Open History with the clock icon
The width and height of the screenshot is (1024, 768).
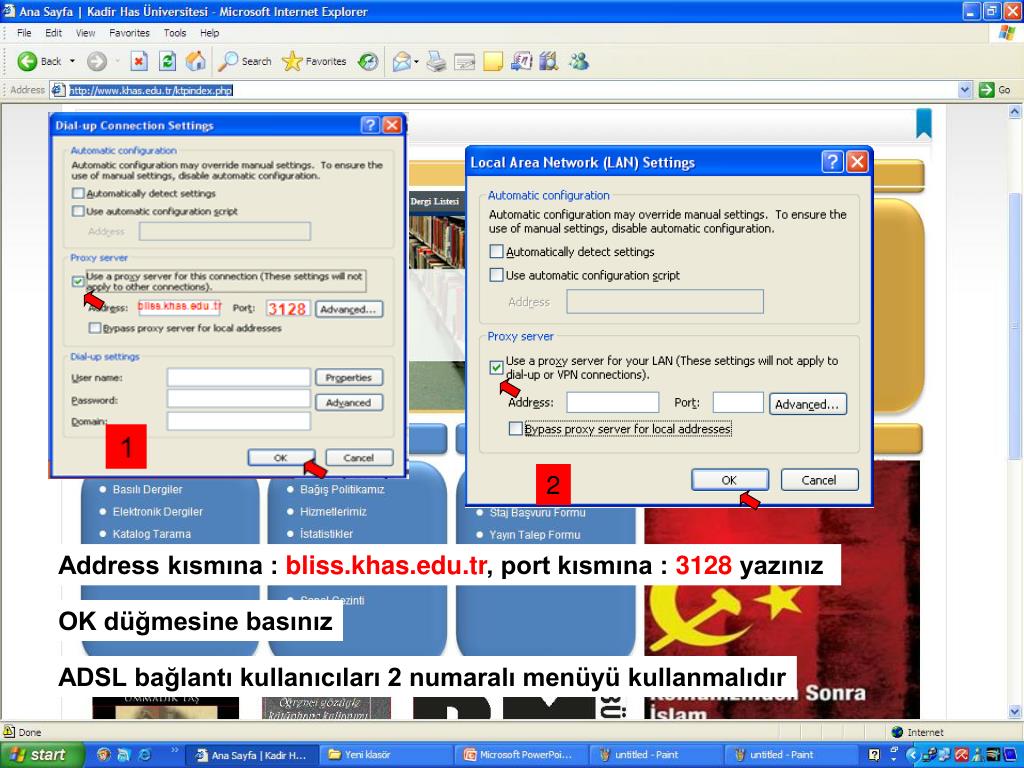(368, 61)
